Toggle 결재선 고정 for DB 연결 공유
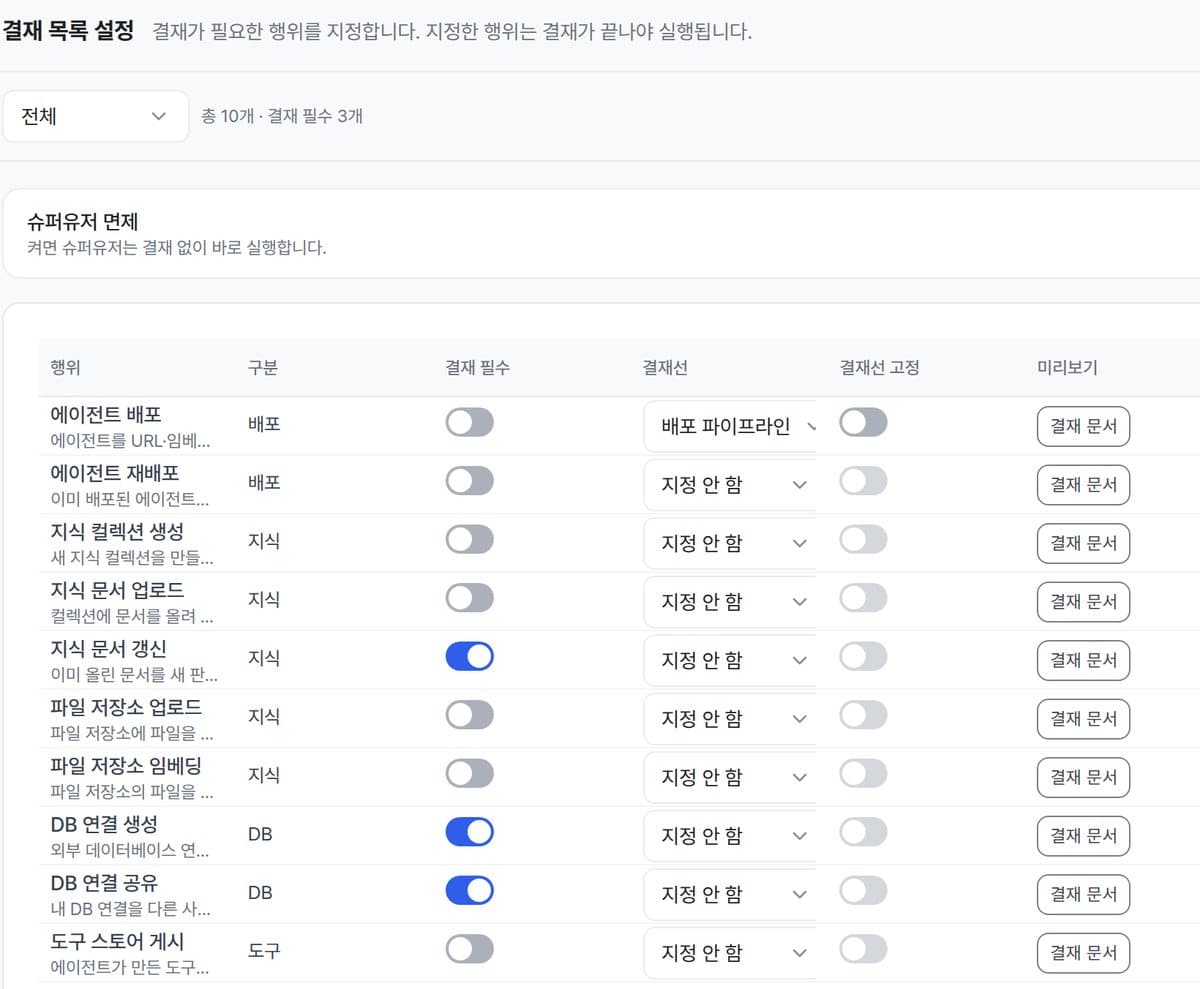Screen dimensions: 1200x989 click(x=863, y=891)
